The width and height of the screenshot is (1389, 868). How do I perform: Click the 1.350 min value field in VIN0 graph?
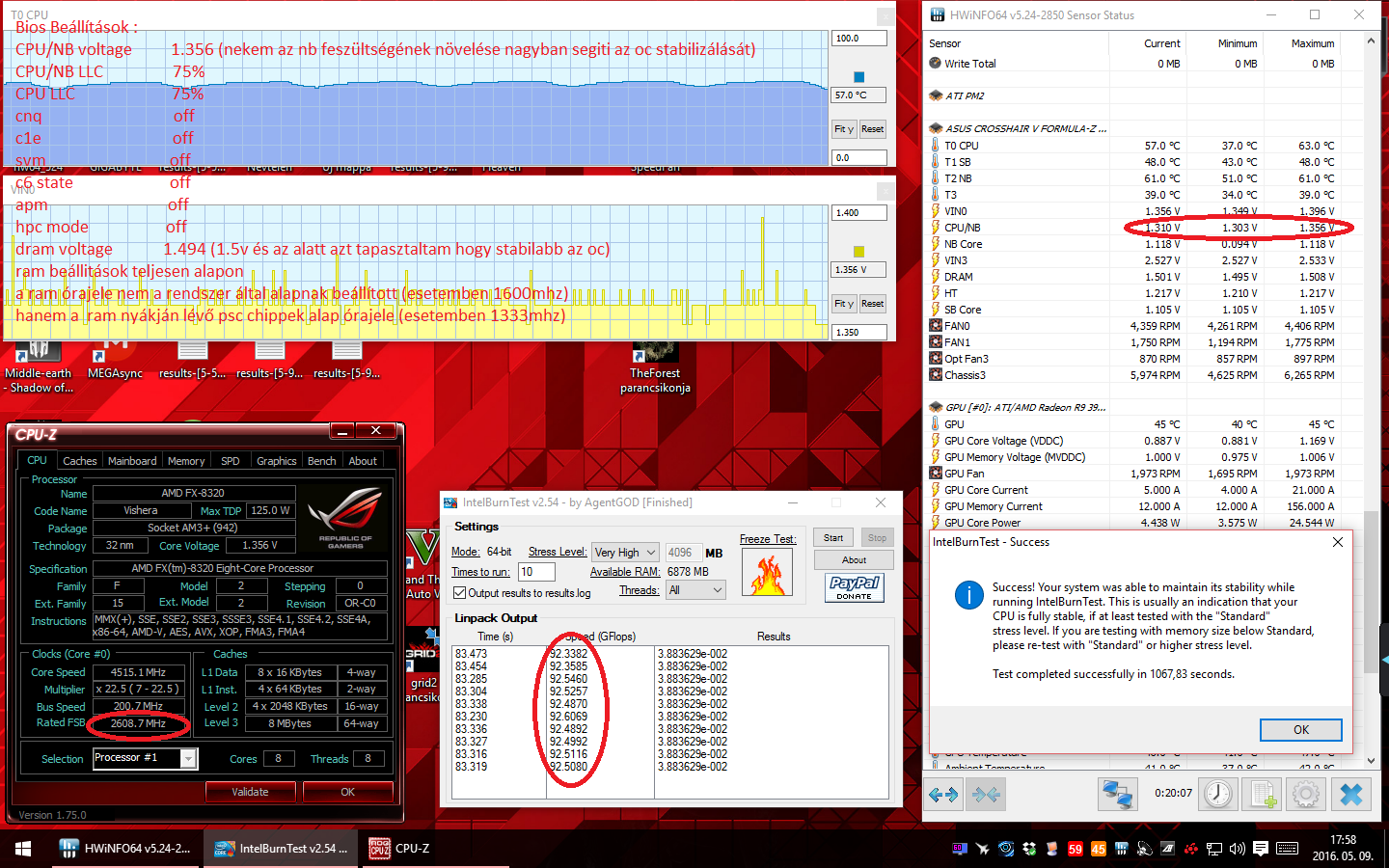click(x=859, y=333)
